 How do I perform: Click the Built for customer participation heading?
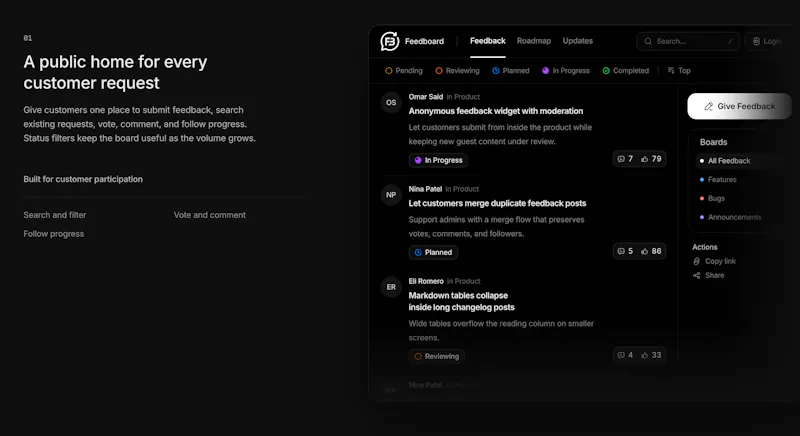(x=83, y=179)
